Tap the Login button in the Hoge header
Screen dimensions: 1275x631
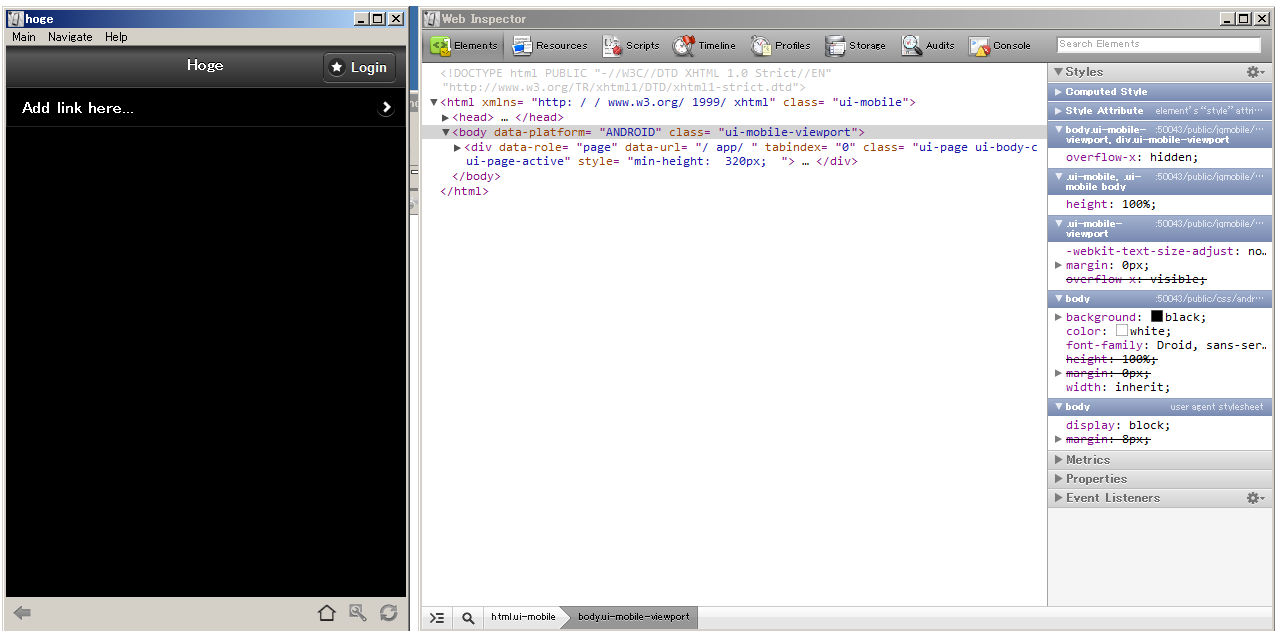[x=359, y=67]
